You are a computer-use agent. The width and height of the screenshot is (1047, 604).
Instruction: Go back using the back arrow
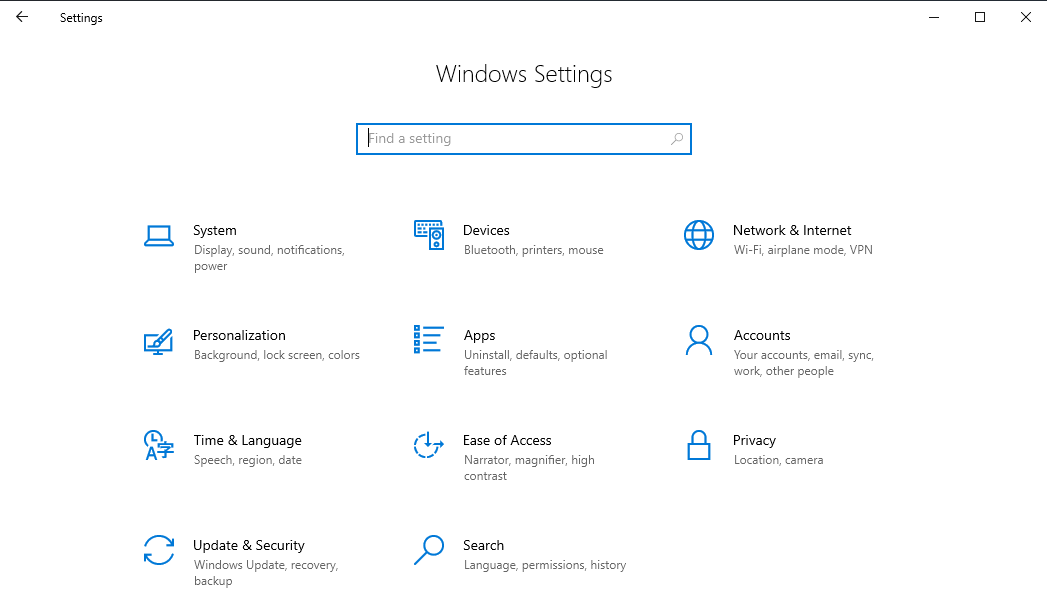click(x=22, y=17)
